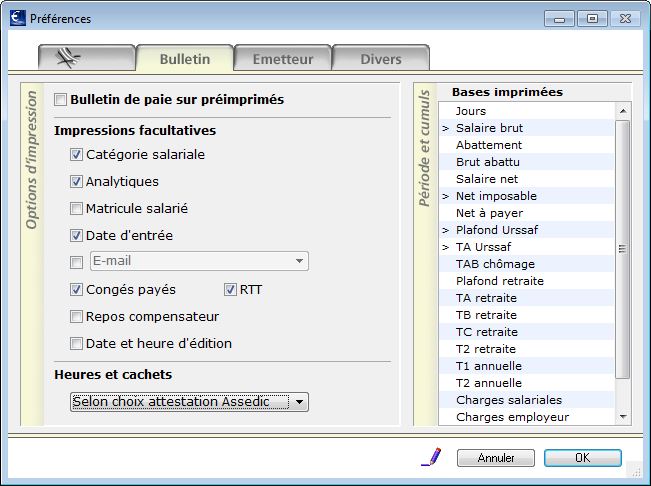The height and width of the screenshot is (486, 651).
Task: Select the TB retraite row
Action: click(x=526, y=315)
